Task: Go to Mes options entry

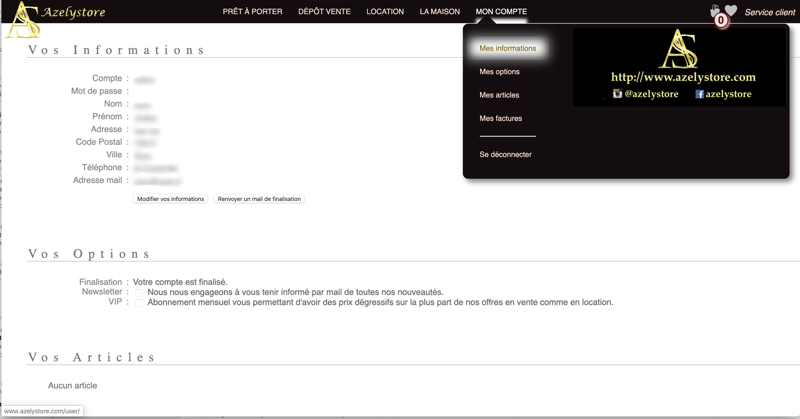Action: (499, 72)
